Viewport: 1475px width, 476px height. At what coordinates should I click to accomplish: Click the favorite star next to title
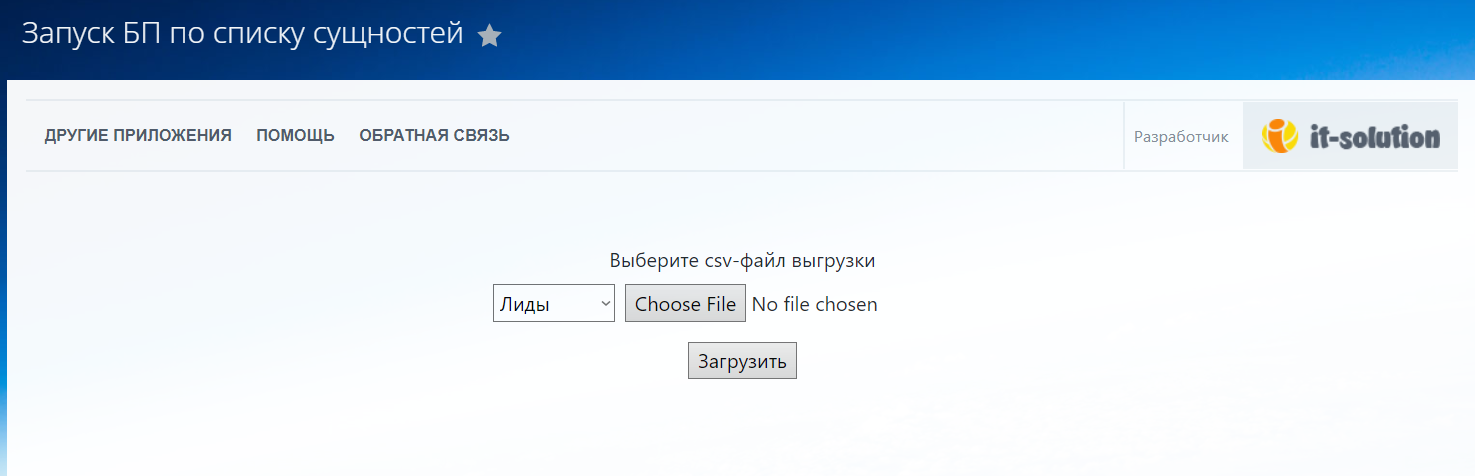[489, 36]
